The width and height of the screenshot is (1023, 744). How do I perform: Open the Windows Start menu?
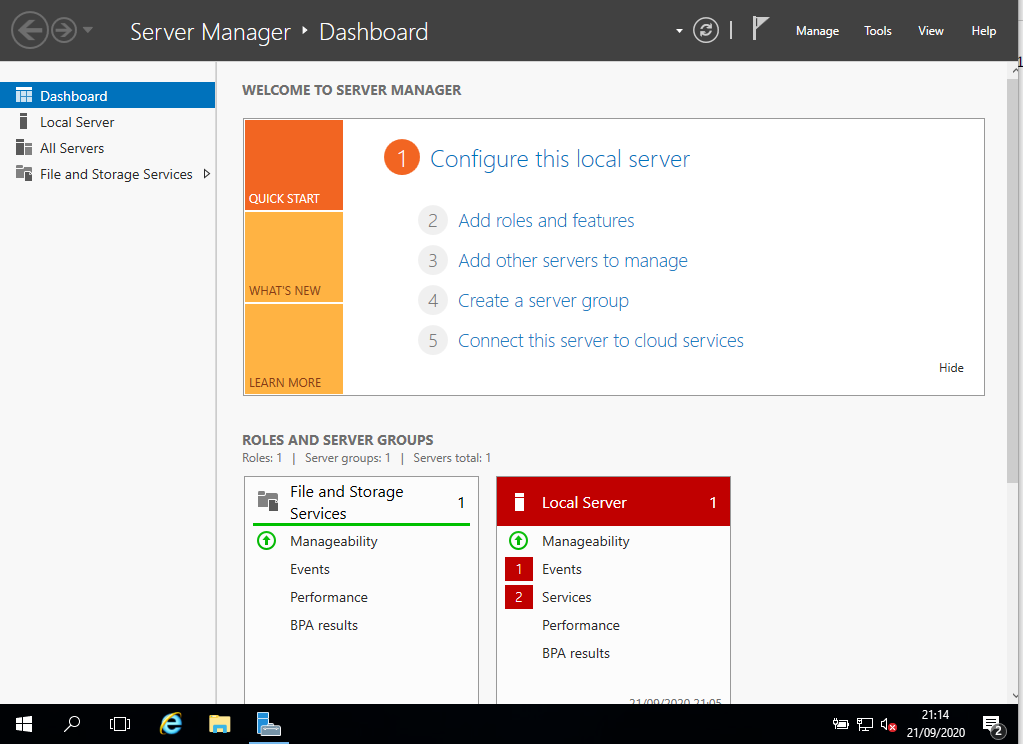(x=24, y=724)
